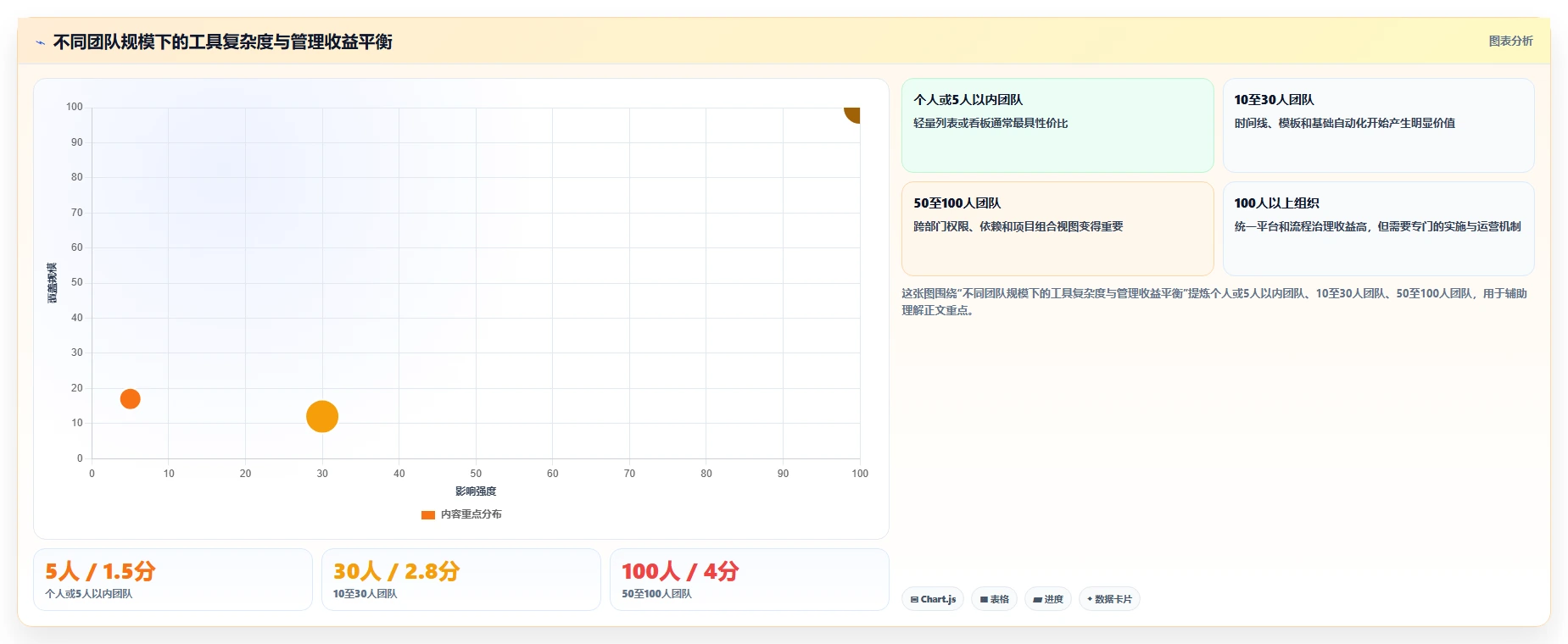Click the 进度 tag chip
Viewport: 1568px width, 644px height.
[x=1048, y=599]
